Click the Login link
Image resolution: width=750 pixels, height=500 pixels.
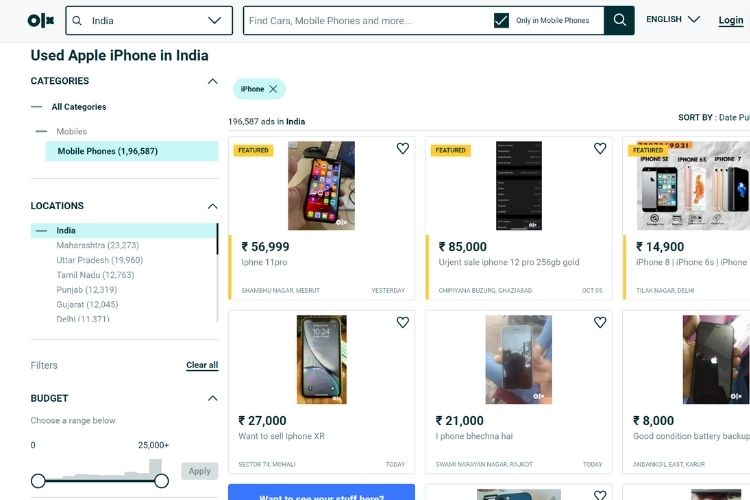(x=731, y=20)
